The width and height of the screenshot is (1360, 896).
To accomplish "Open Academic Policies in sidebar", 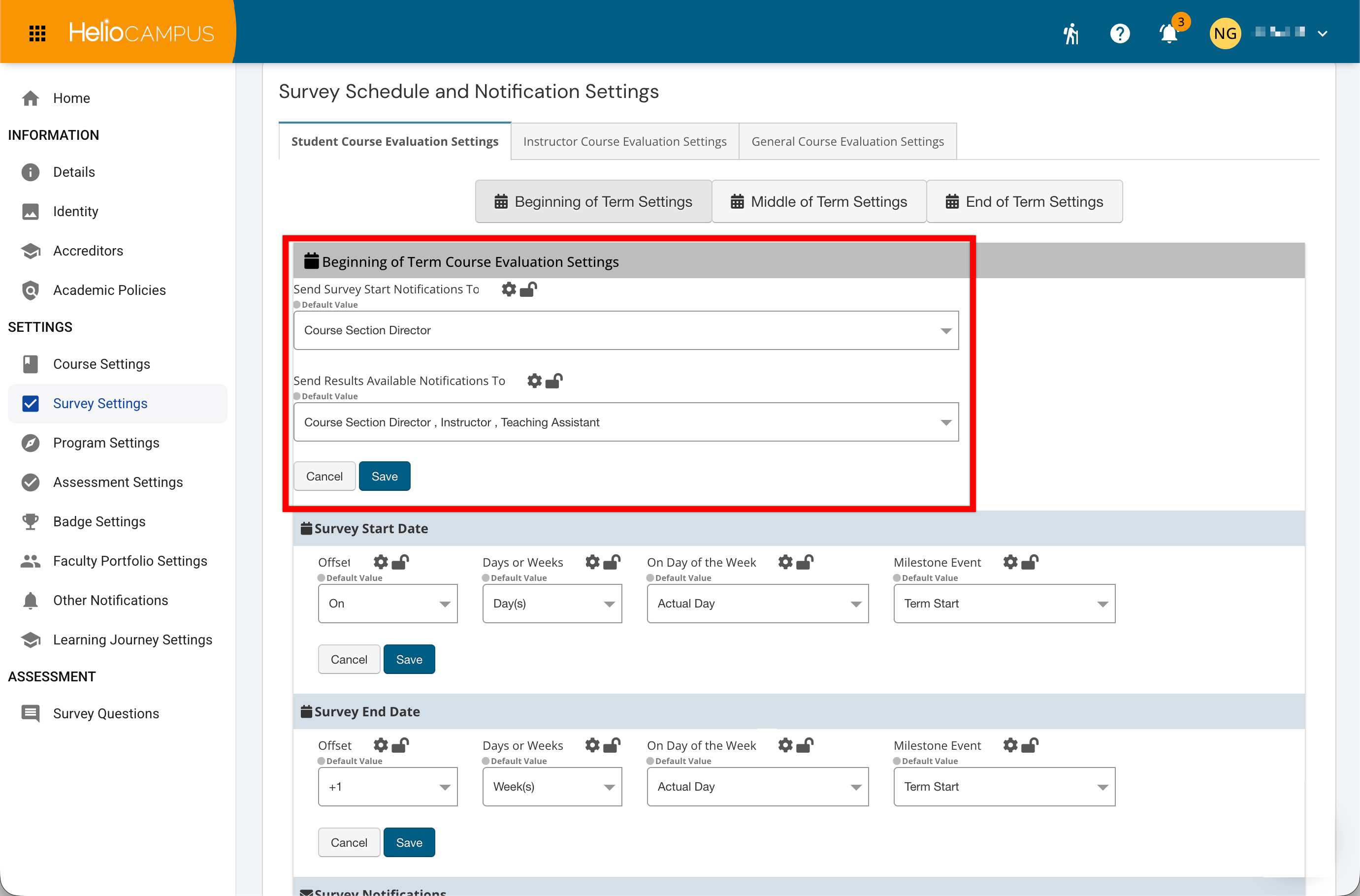I will tap(118, 290).
